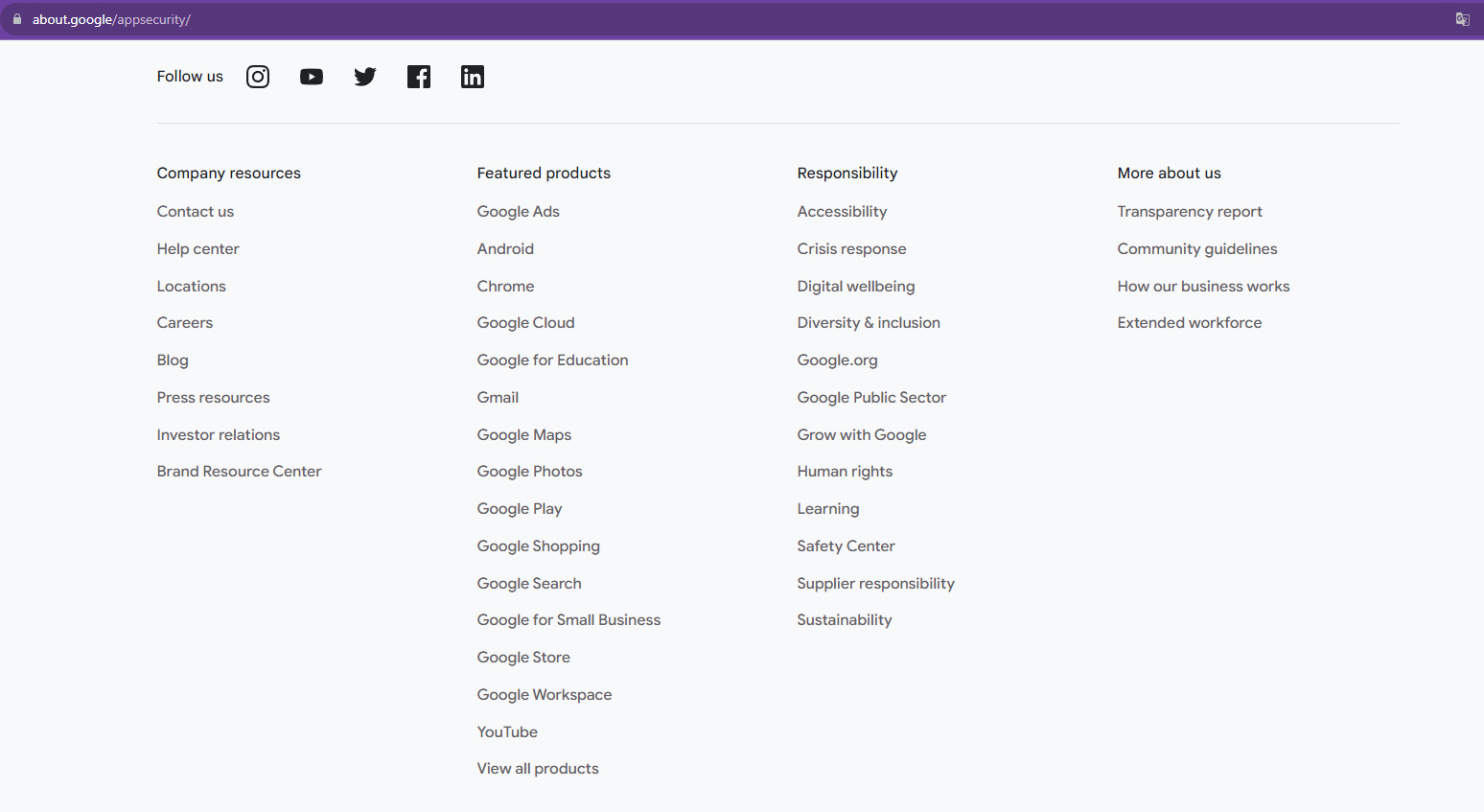Open Investor relations link

219,435
